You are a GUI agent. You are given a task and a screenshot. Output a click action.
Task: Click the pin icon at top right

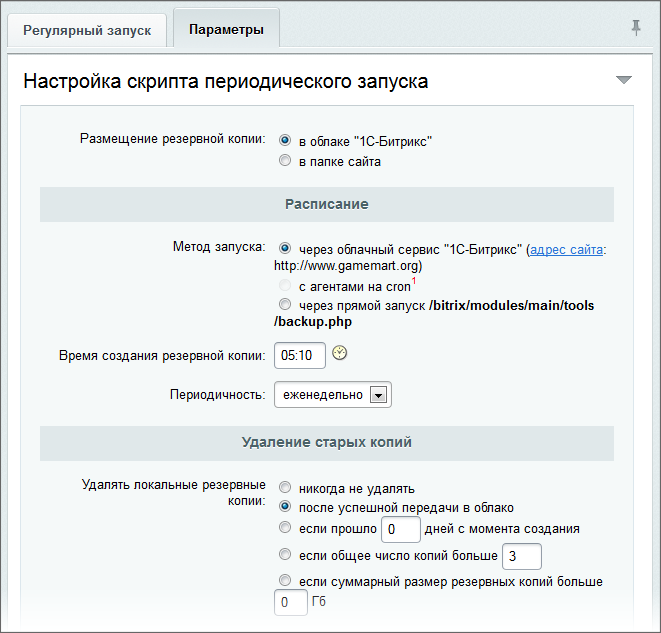[x=636, y=28]
